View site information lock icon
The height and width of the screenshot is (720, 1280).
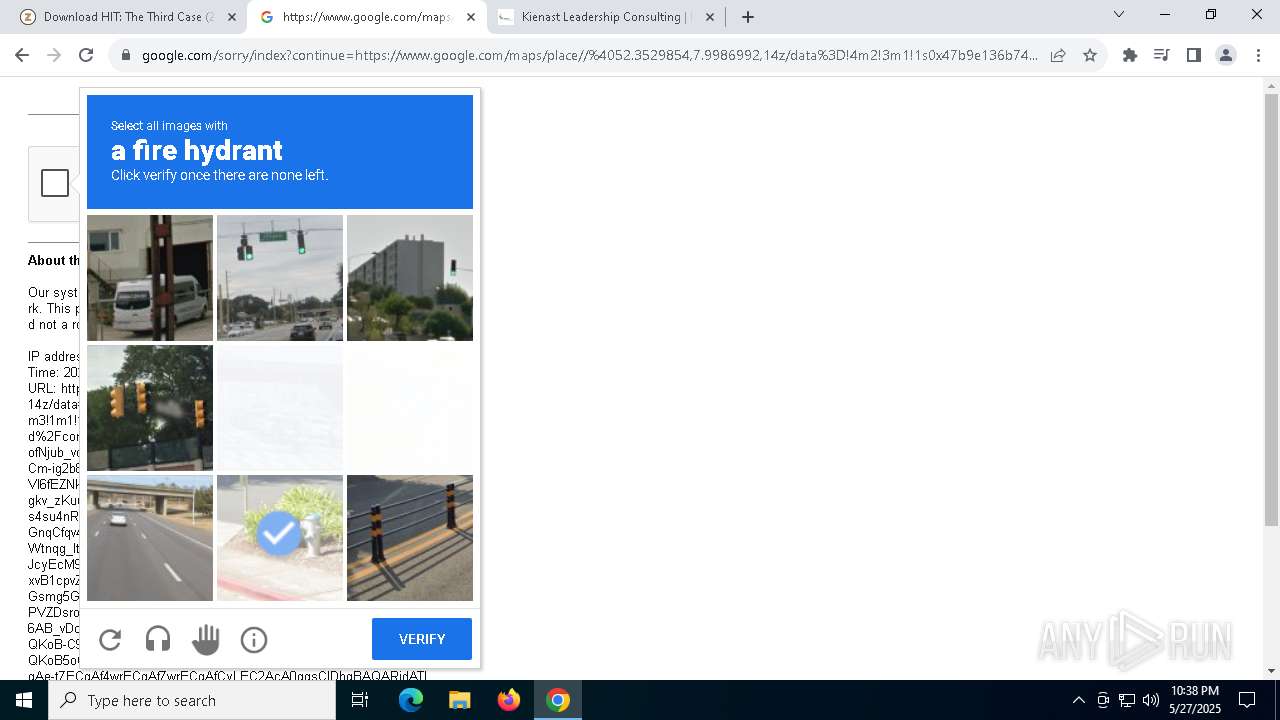click(125, 56)
